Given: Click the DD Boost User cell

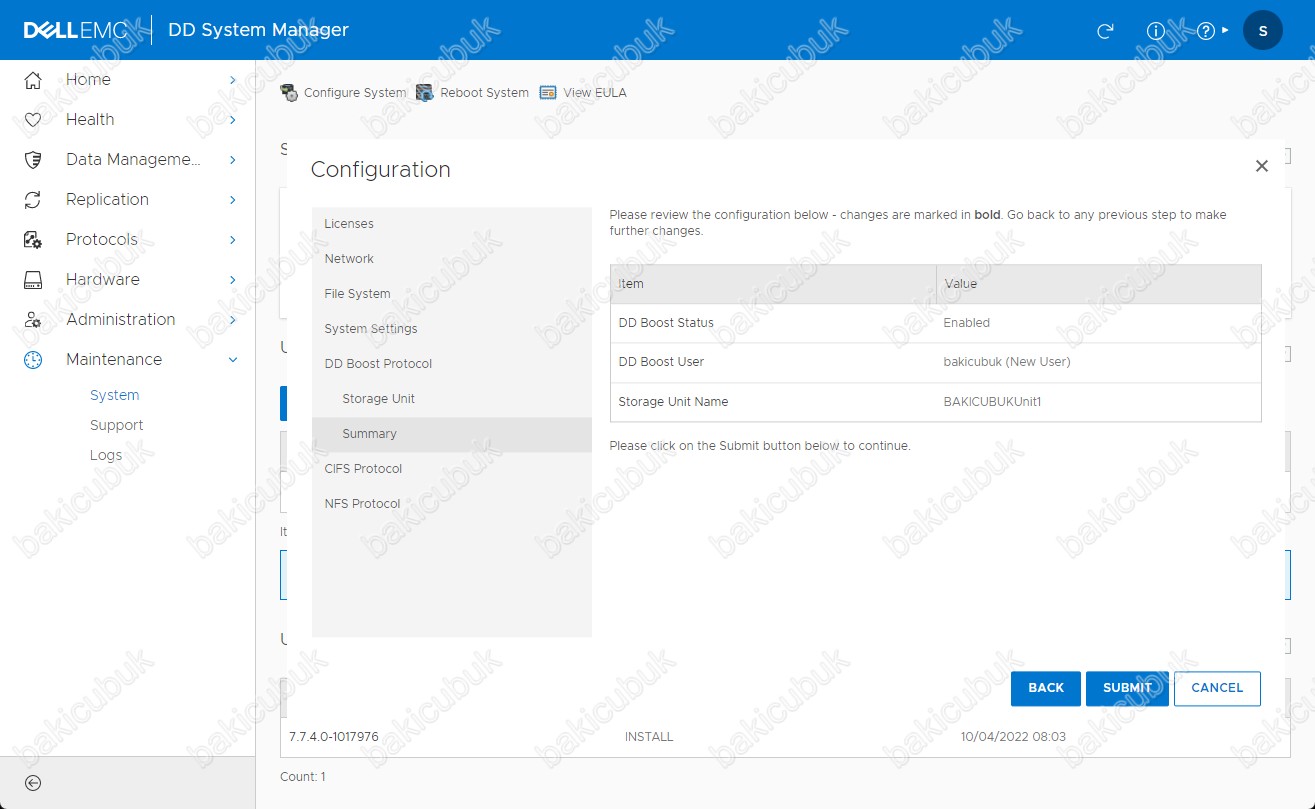Looking at the screenshot, I should click(773, 362).
